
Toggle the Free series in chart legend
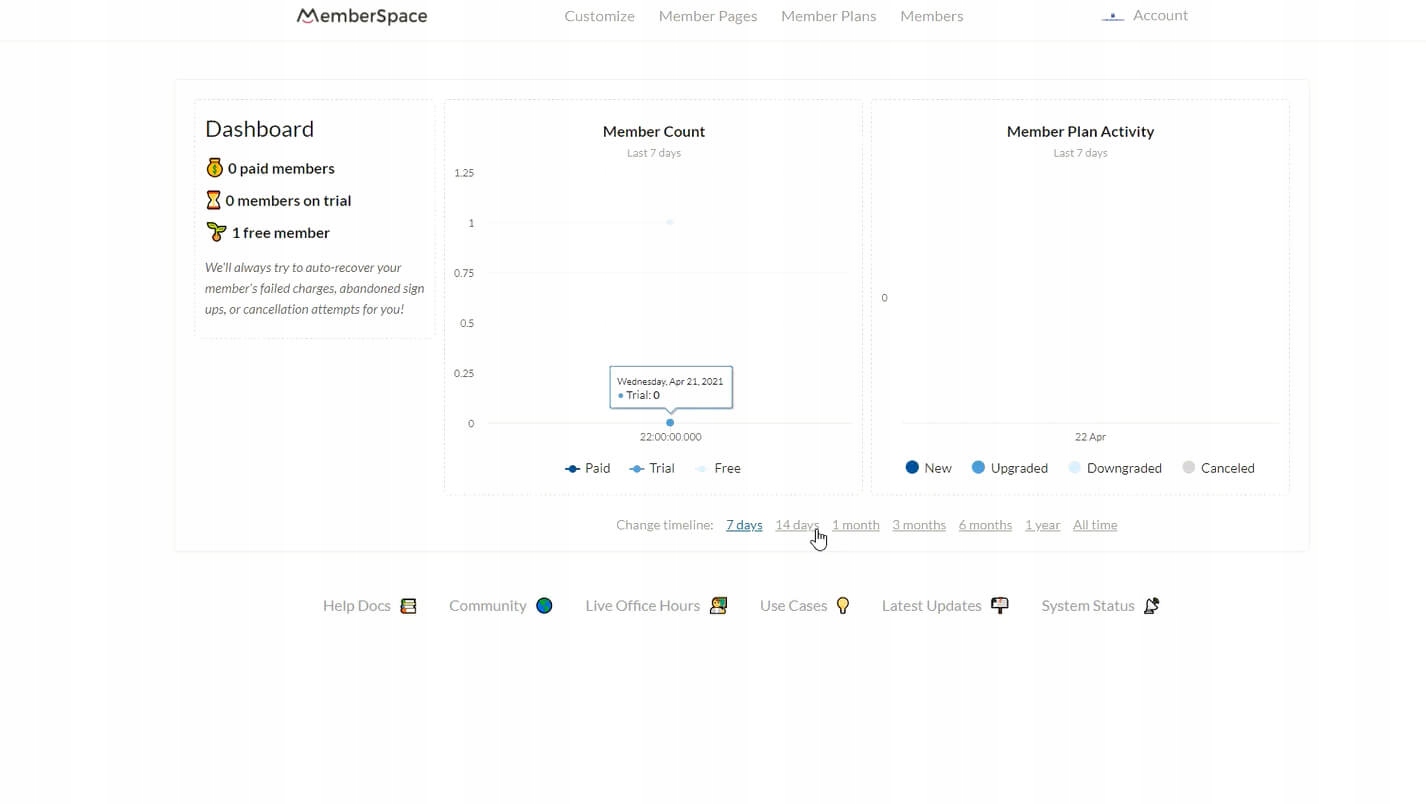[x=718, y=468]
